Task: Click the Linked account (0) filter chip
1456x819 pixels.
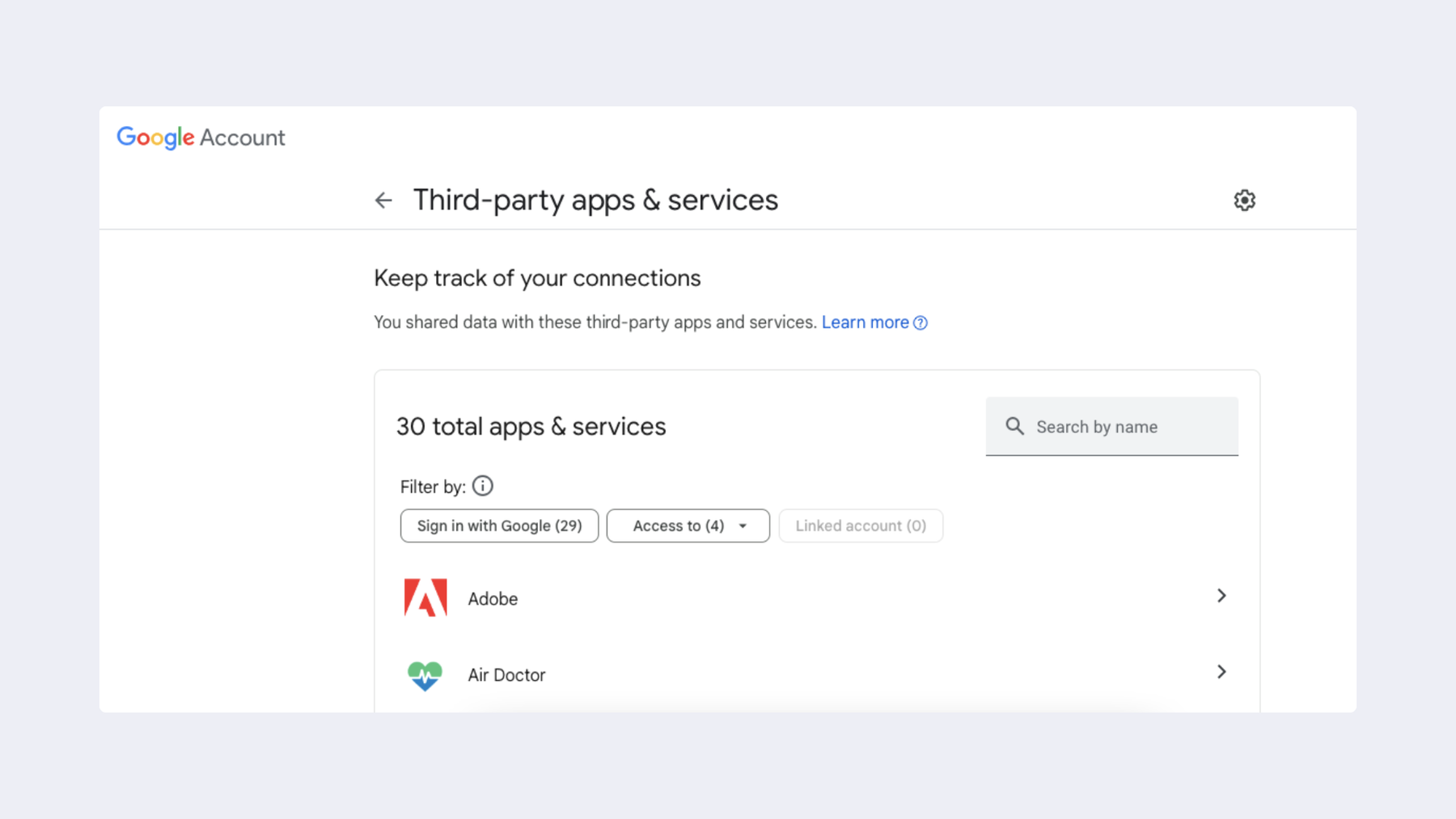Action: (861, 526)
